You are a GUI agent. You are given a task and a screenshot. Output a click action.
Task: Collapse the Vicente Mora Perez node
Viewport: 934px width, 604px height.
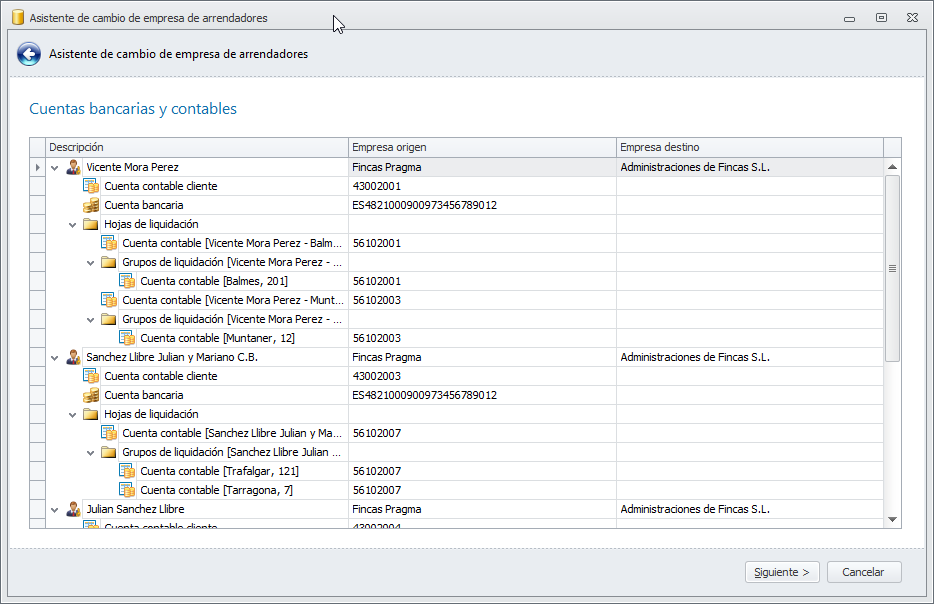[55, 168]
